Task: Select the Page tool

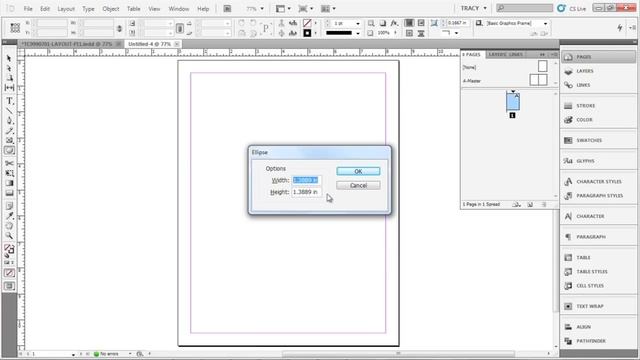Action: coord(9,78)
